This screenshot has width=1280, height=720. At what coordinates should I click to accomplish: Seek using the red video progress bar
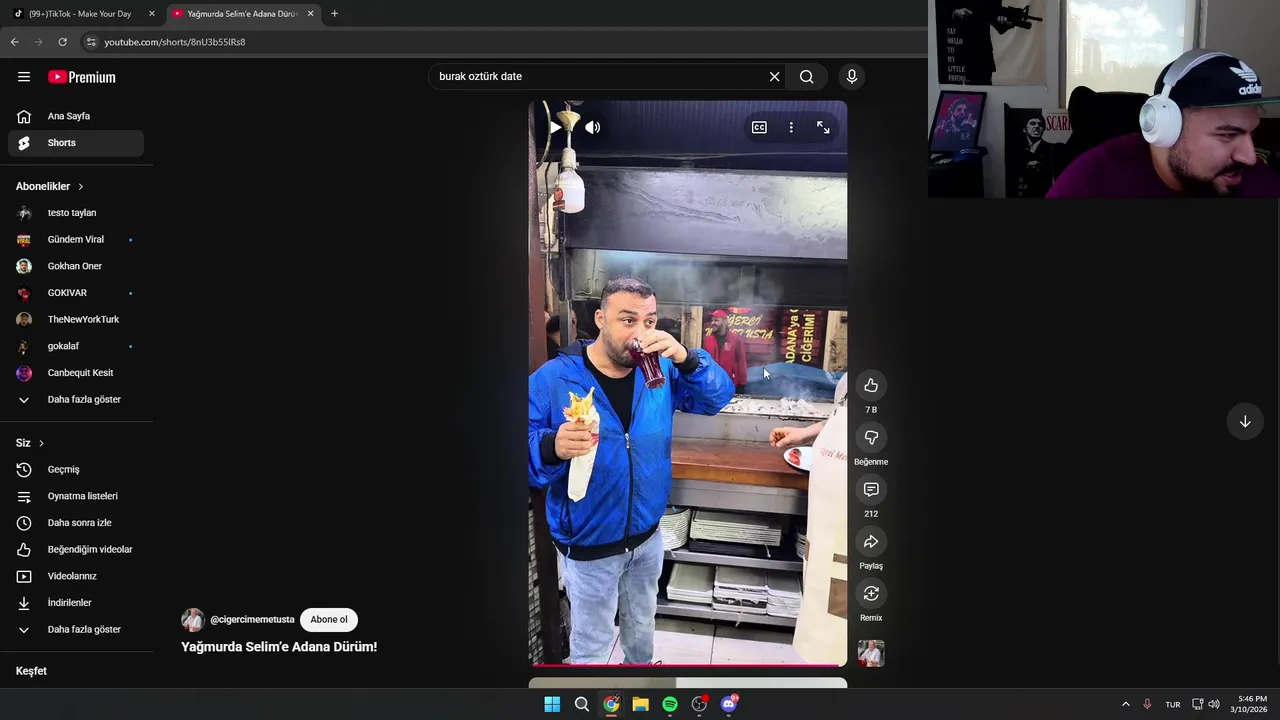[688, 664]
